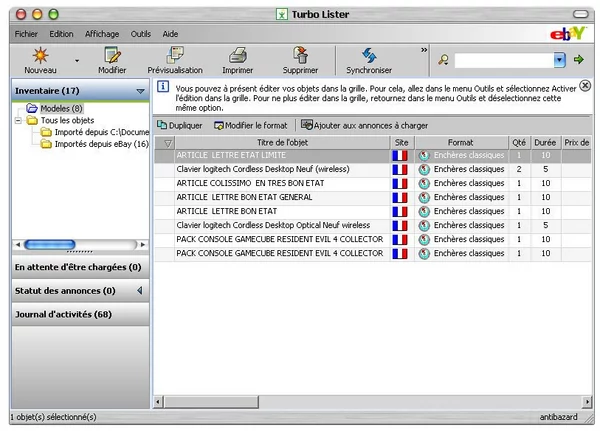Click the Nouveau sun icon
Image resolution: width=600 pixels, height=431 pixels.
[40, 56]
